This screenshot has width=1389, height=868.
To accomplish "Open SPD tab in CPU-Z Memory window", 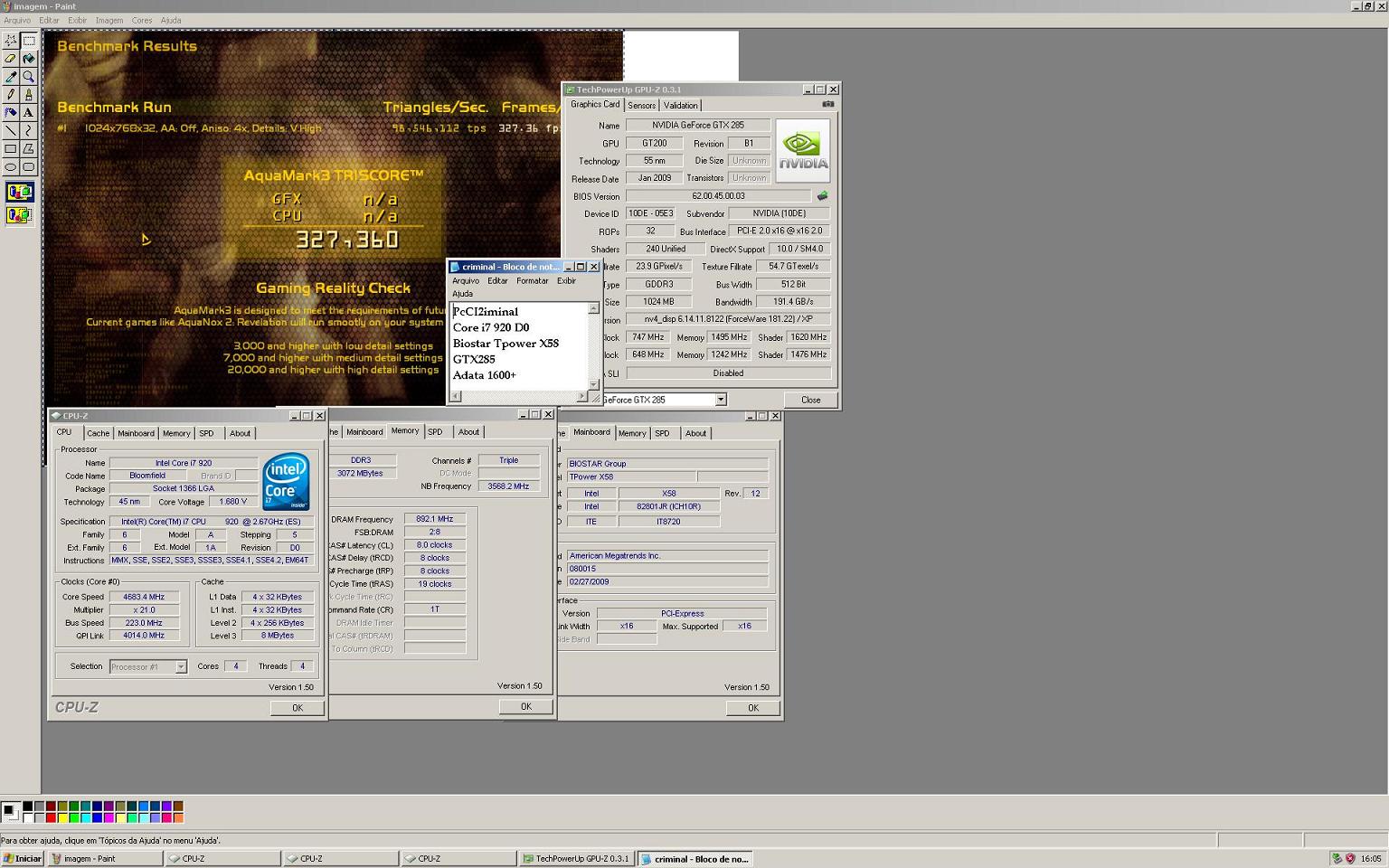I will (435, 432).
